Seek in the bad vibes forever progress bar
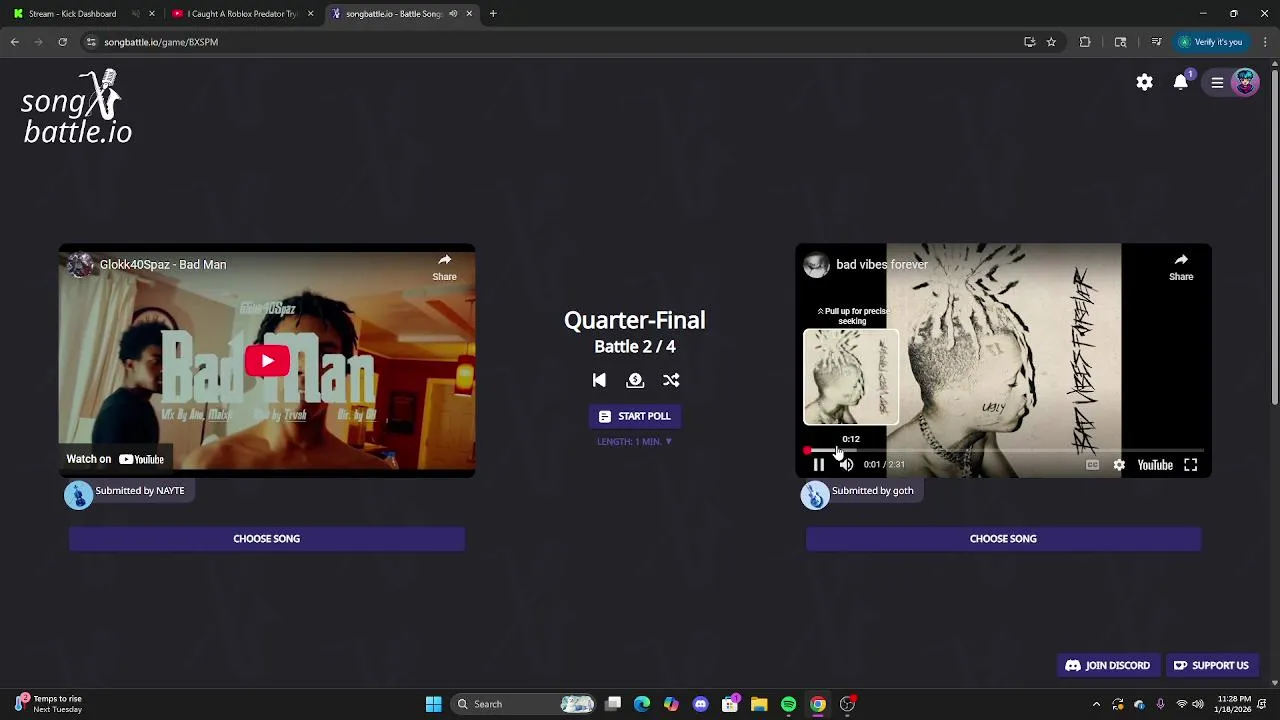The width and height of the screenshot is (1280, 720). 1003,451
